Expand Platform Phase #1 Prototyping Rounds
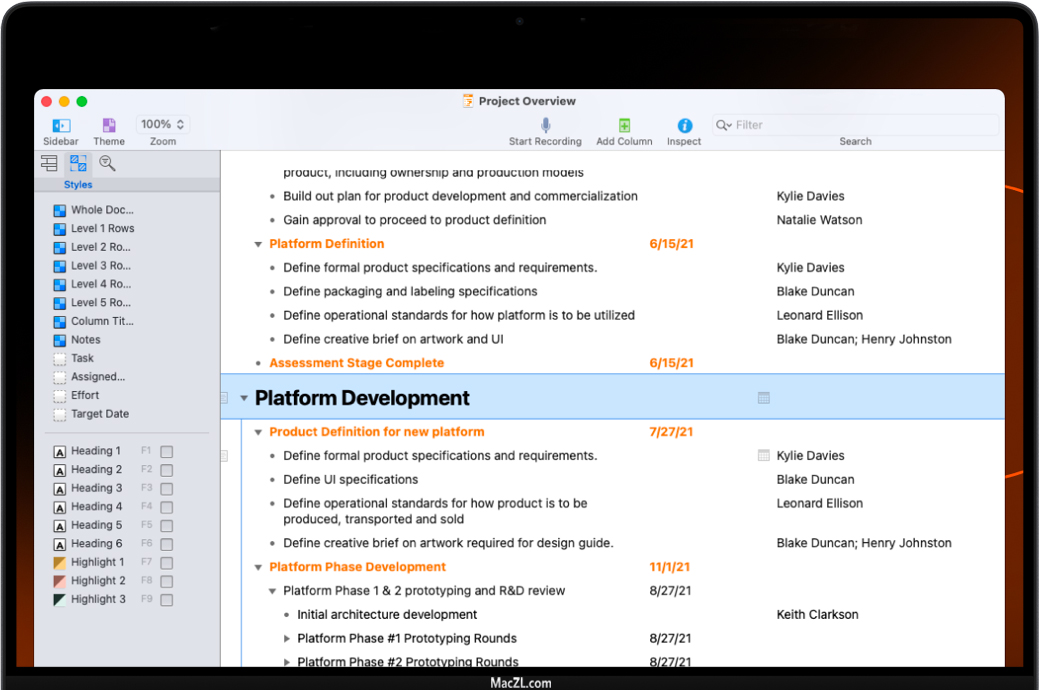This screenshot has width=1040, height=690. tap(287, 639)
